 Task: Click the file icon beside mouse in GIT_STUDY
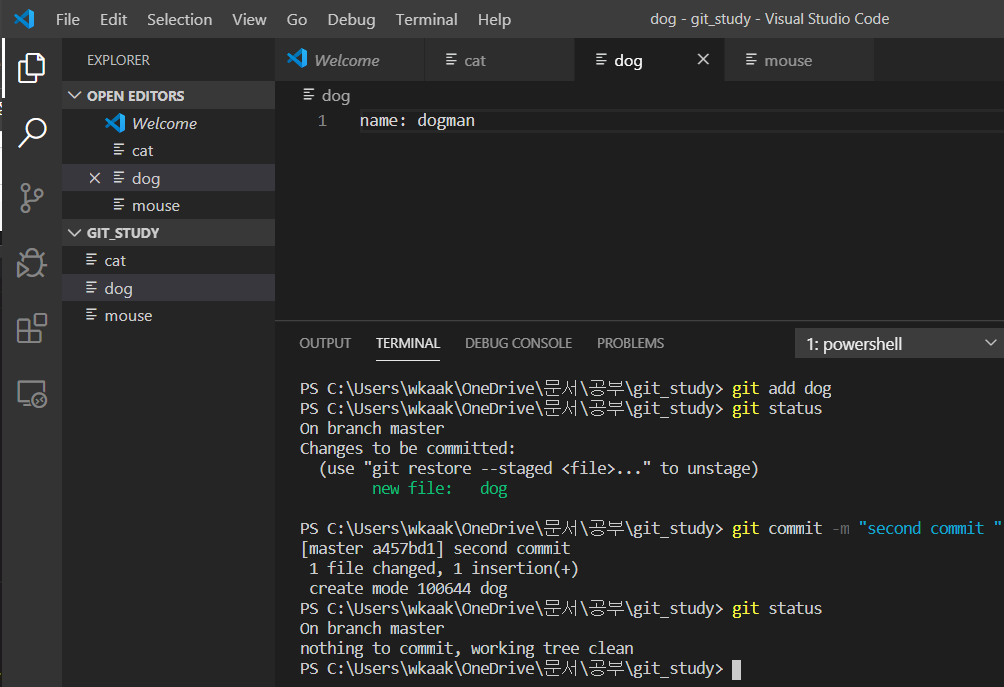pyautogui.click(x=92, y=315)
